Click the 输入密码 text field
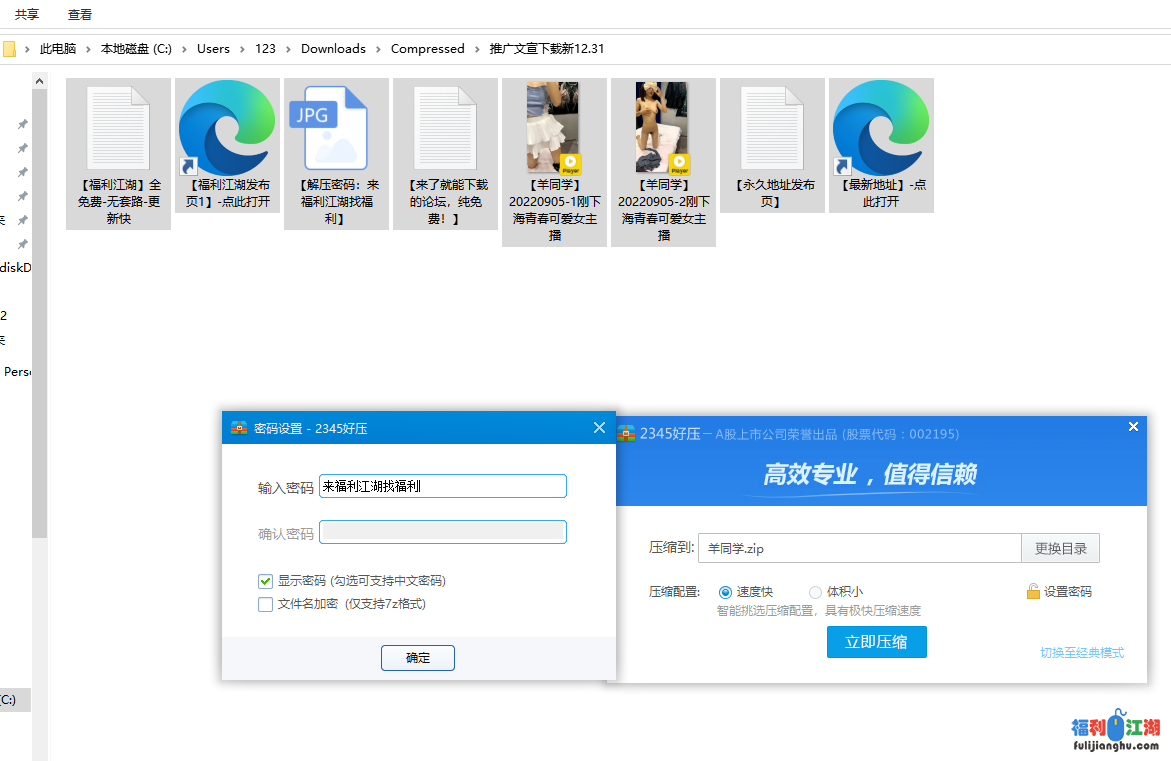Viewport: 1171px width, 761px height. [x=442, y=487]
